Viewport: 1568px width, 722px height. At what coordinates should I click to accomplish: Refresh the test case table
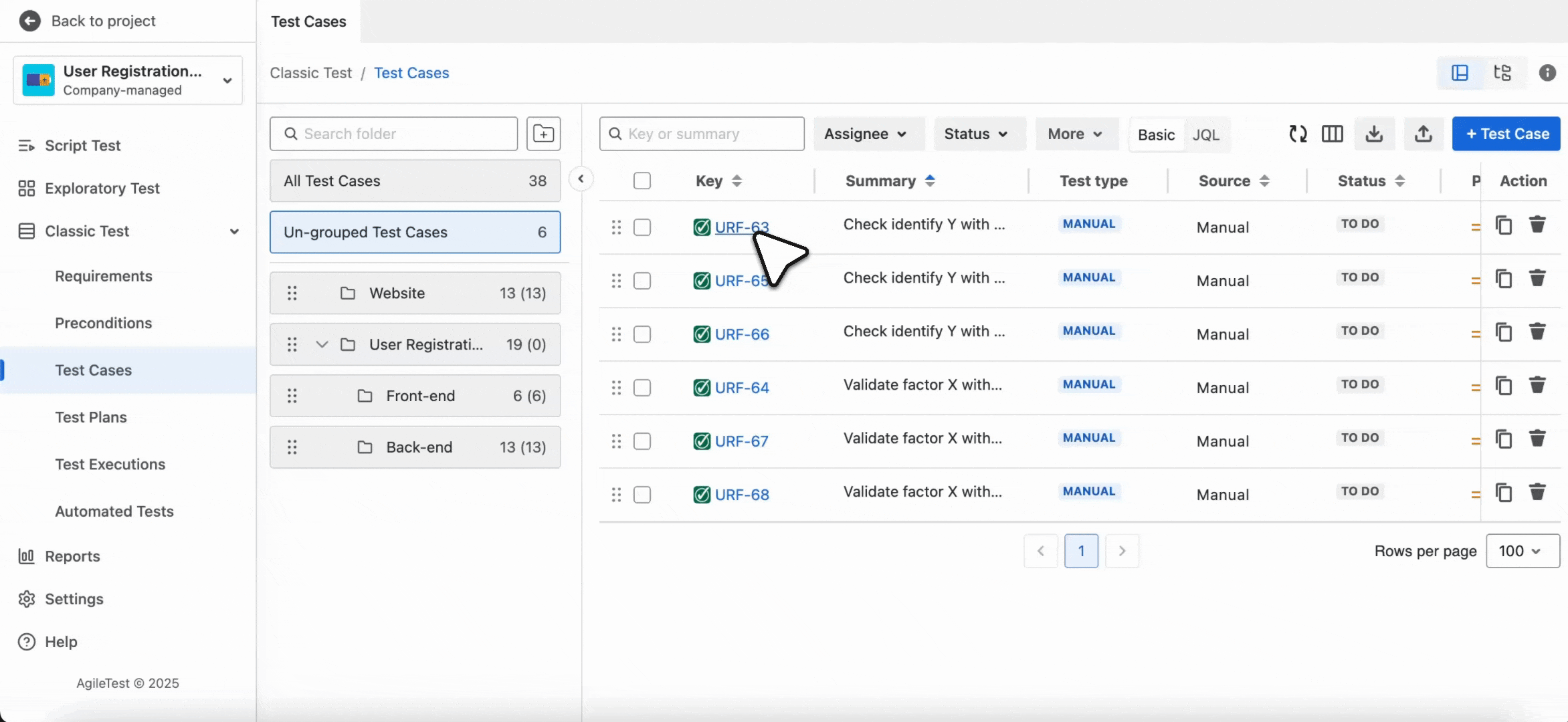[1298, 134]
